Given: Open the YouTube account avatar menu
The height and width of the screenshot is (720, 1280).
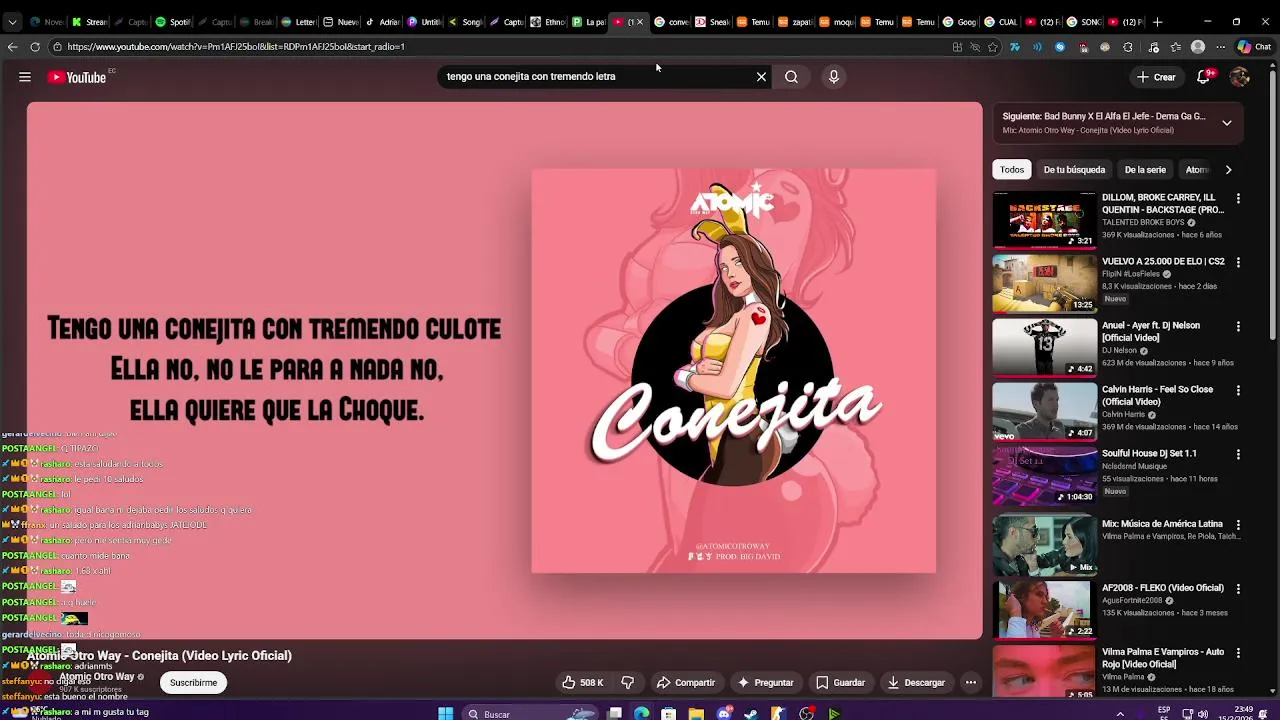Looking at the screenshot, I should click(x=1240, y=77).
